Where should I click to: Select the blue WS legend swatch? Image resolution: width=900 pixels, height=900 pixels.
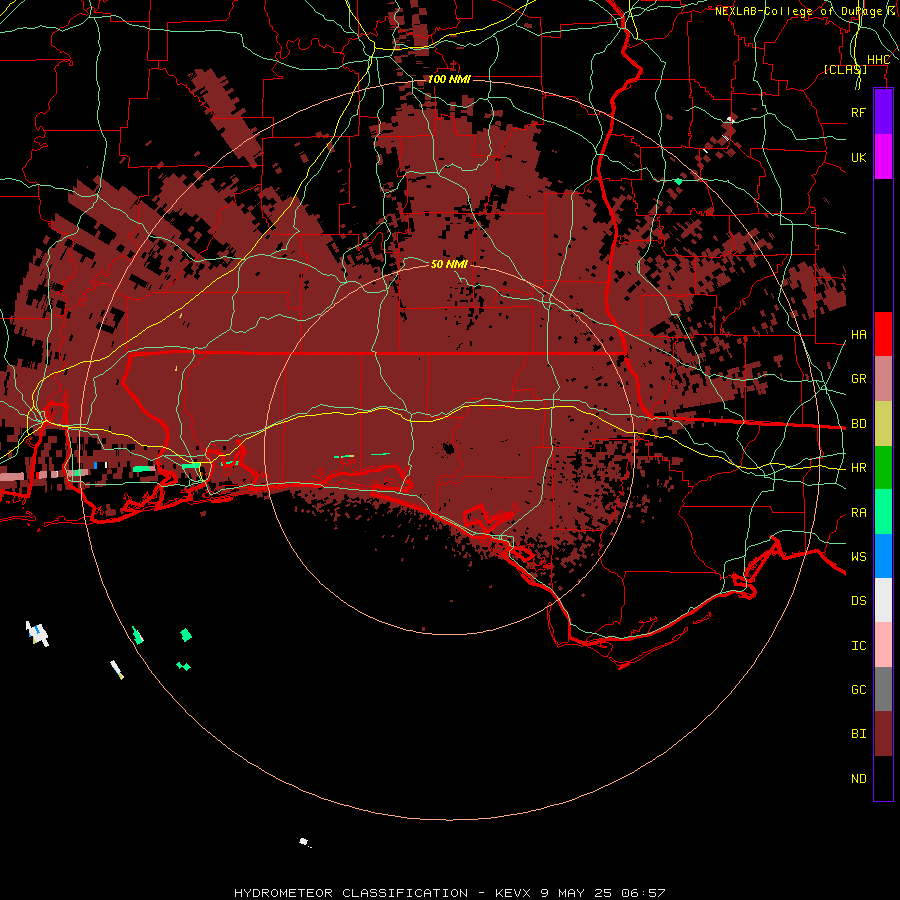point(883,556)
